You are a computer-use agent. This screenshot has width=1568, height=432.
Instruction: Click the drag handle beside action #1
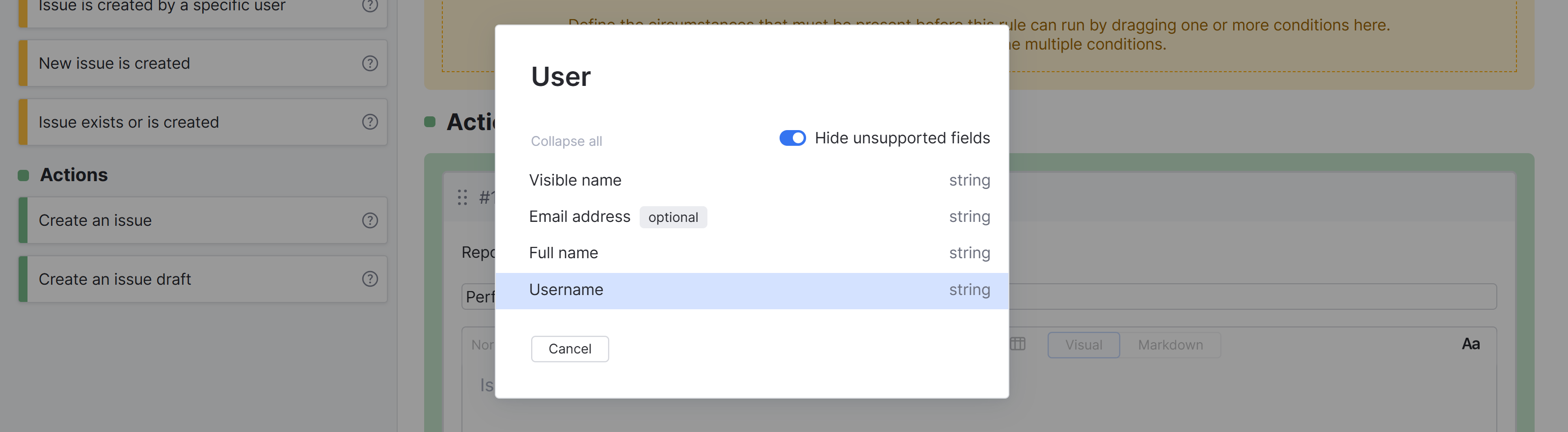click(x=462, y=197)
